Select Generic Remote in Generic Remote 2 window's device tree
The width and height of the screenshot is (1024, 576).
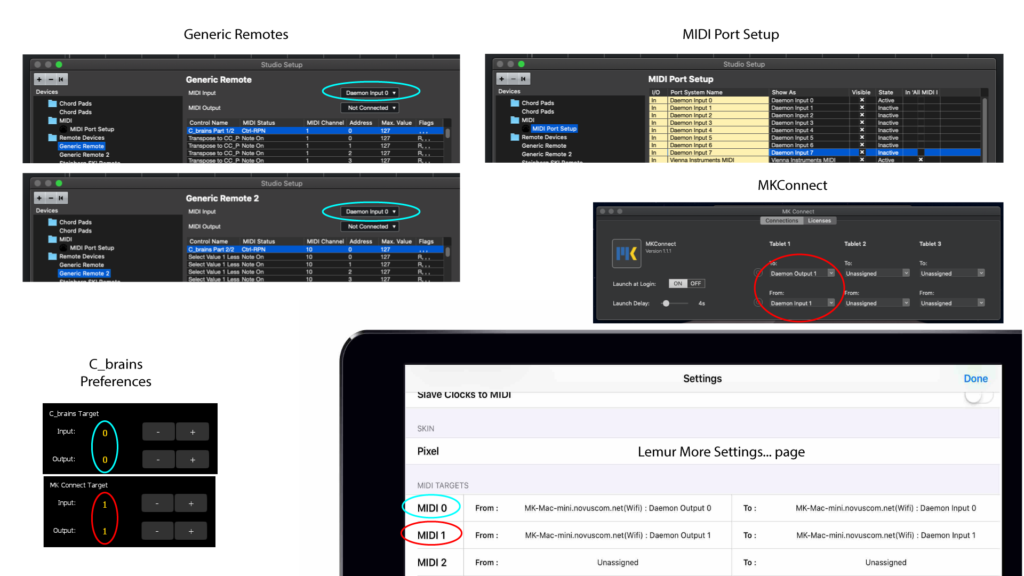coord(82,265)
